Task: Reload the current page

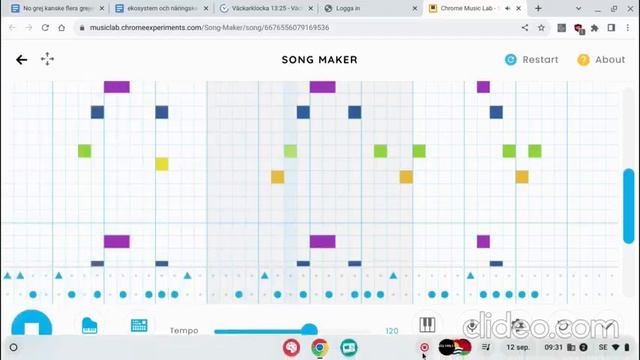Action: click(45, 28)
